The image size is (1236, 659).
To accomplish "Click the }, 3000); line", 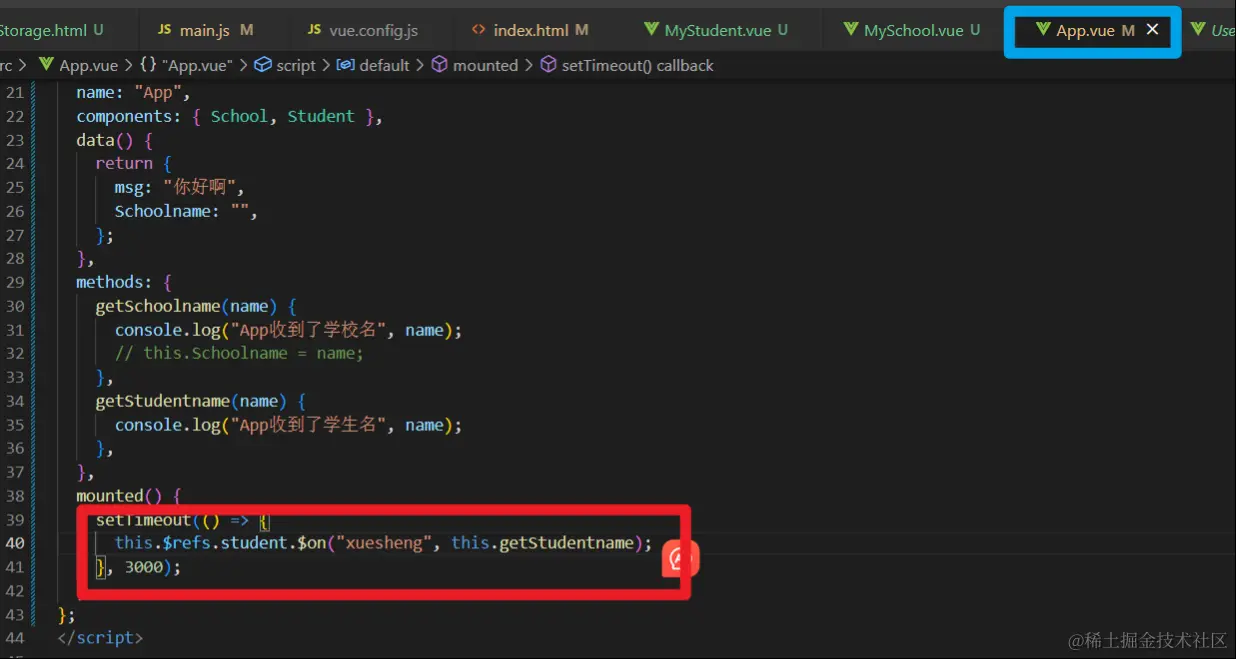I will pos(139,567).
